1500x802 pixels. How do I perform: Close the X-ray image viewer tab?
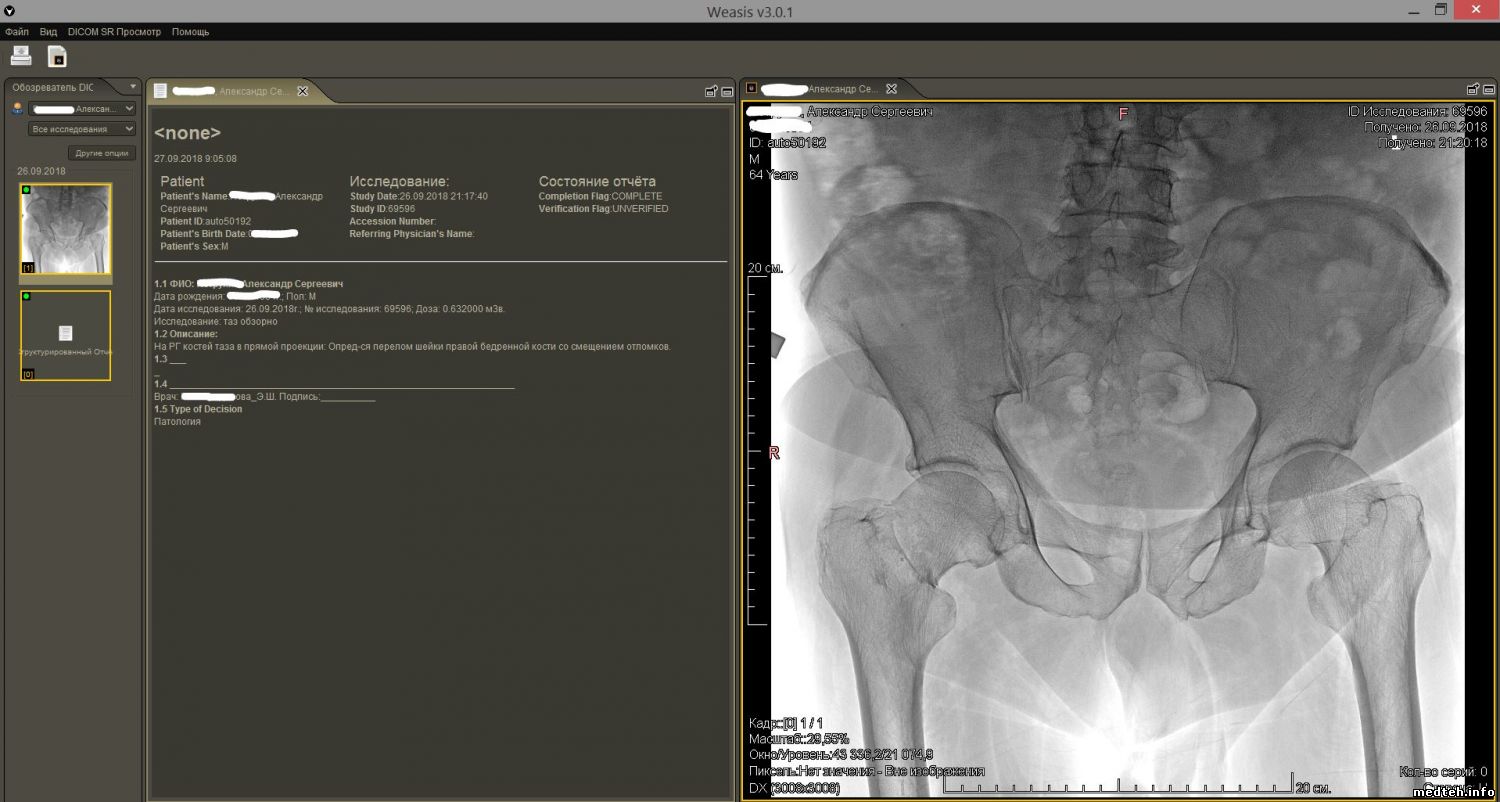point(891,89)
